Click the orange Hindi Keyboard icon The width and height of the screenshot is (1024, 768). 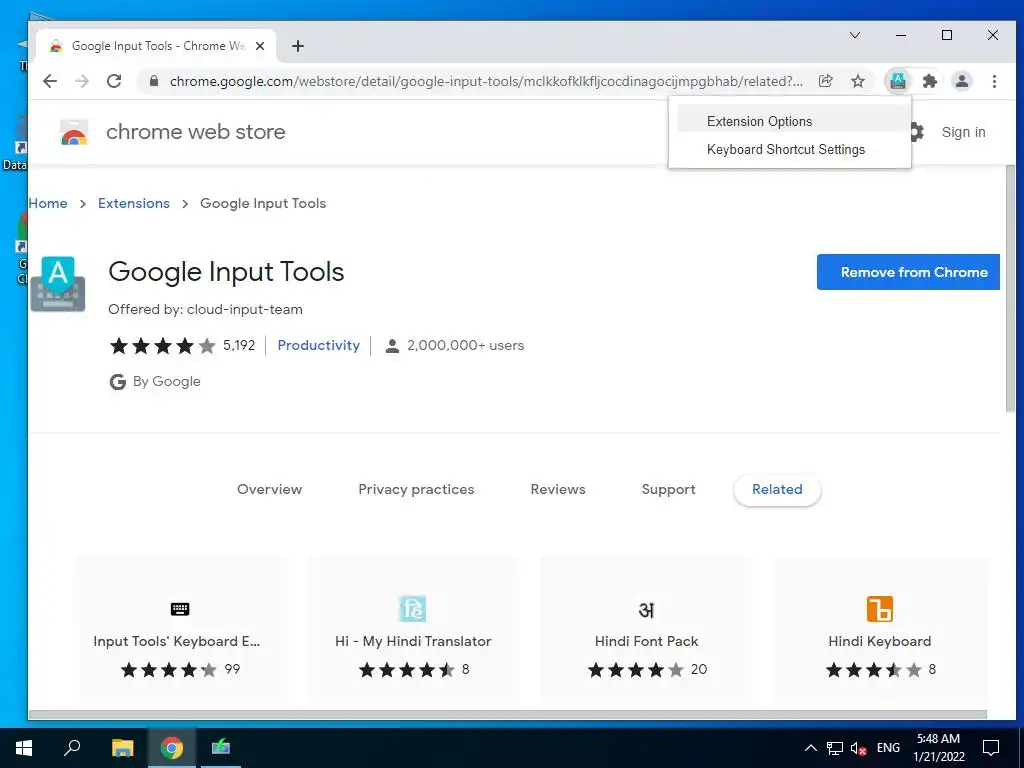point(879,609)
